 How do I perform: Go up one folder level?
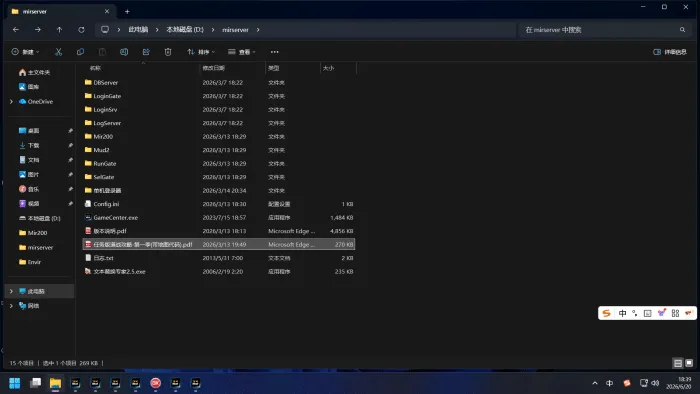tap(59, 29)
